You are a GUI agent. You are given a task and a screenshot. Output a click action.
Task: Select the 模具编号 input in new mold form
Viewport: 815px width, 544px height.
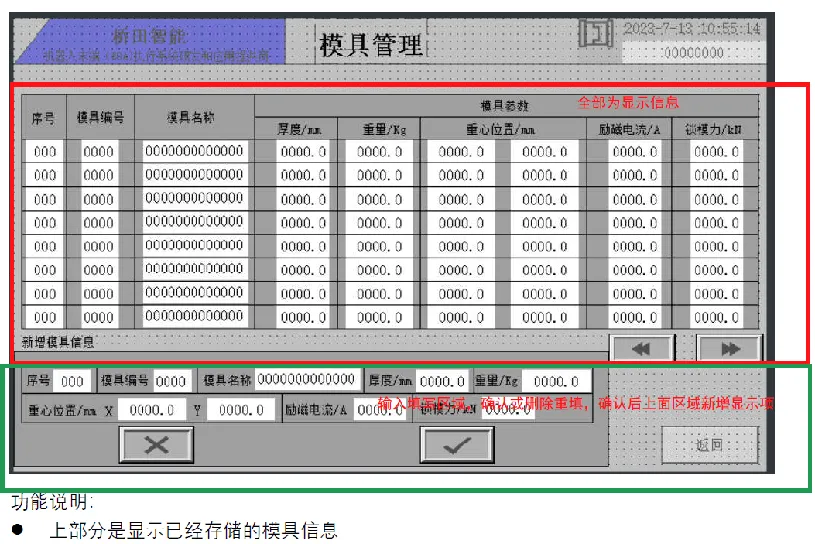point(172,381)
